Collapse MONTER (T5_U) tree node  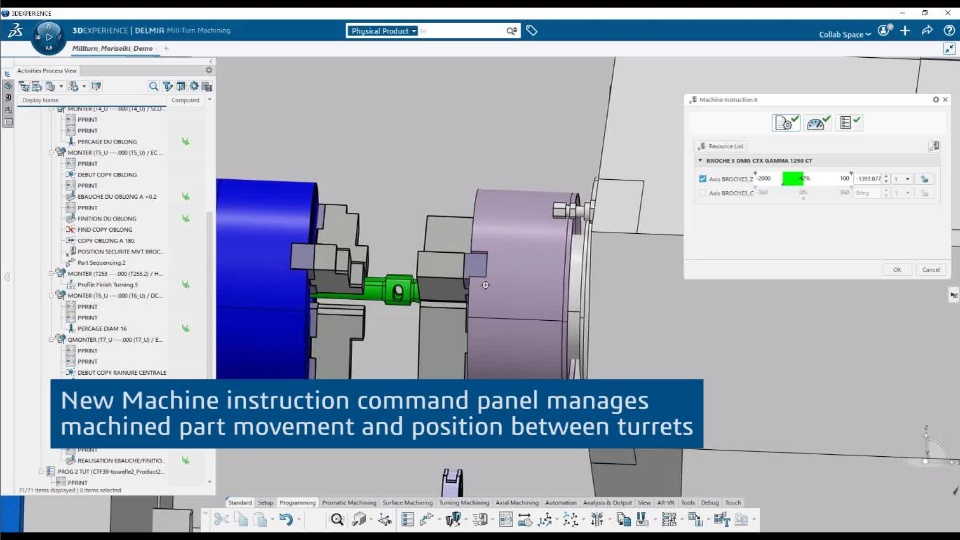[x=51, y=152]
